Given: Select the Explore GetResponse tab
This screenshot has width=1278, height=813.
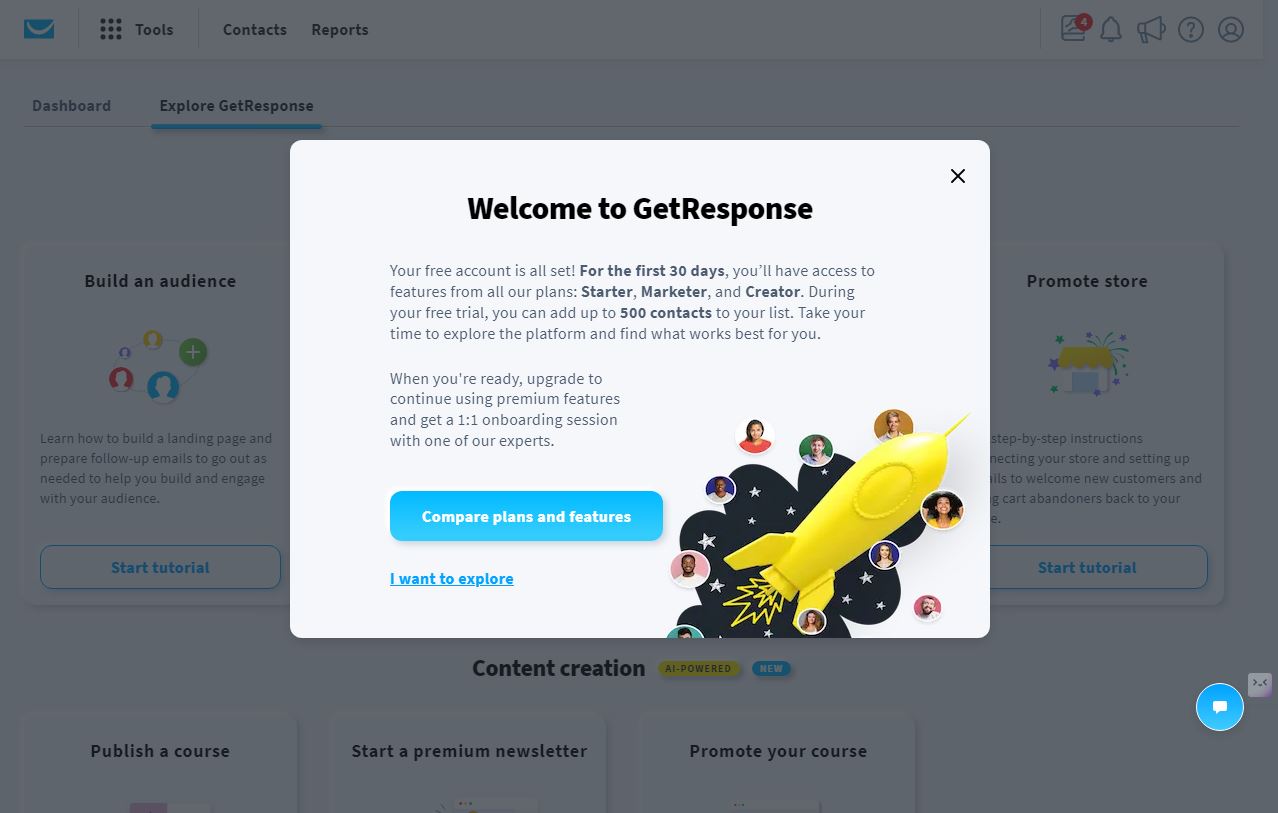Looking at the screenshot, I should [237, 106].
